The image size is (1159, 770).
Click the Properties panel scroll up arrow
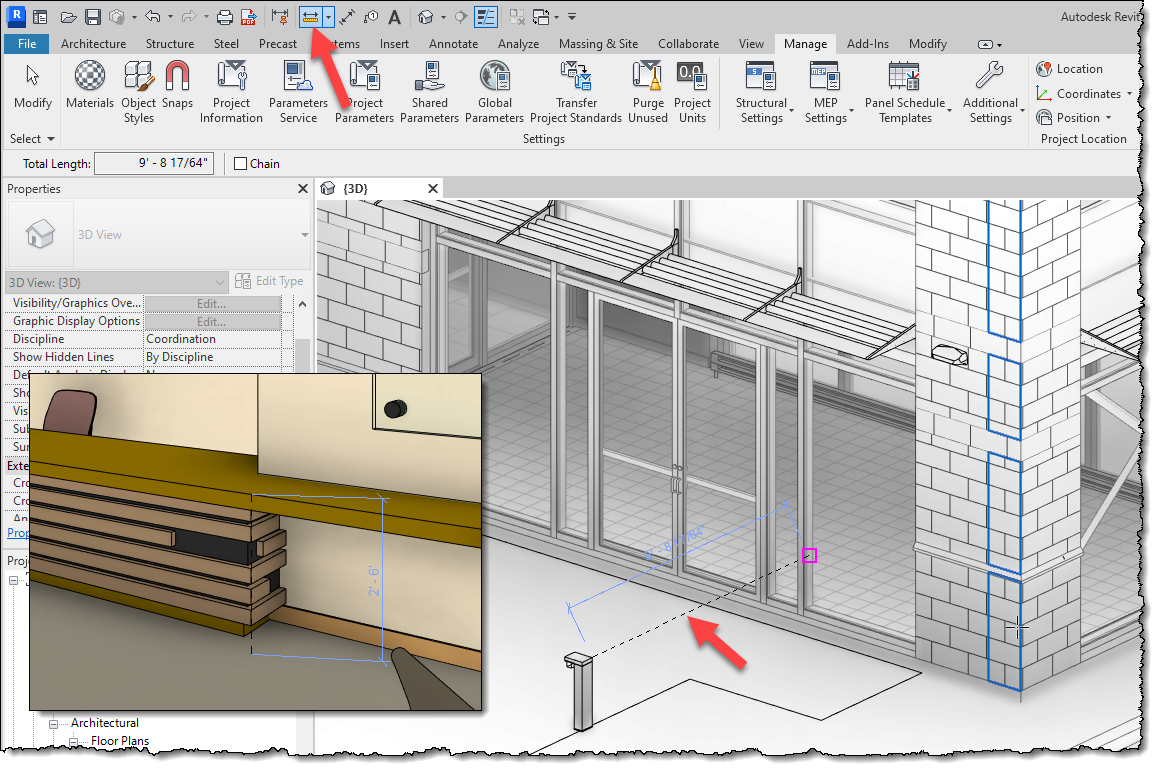[x=302, y=304]
